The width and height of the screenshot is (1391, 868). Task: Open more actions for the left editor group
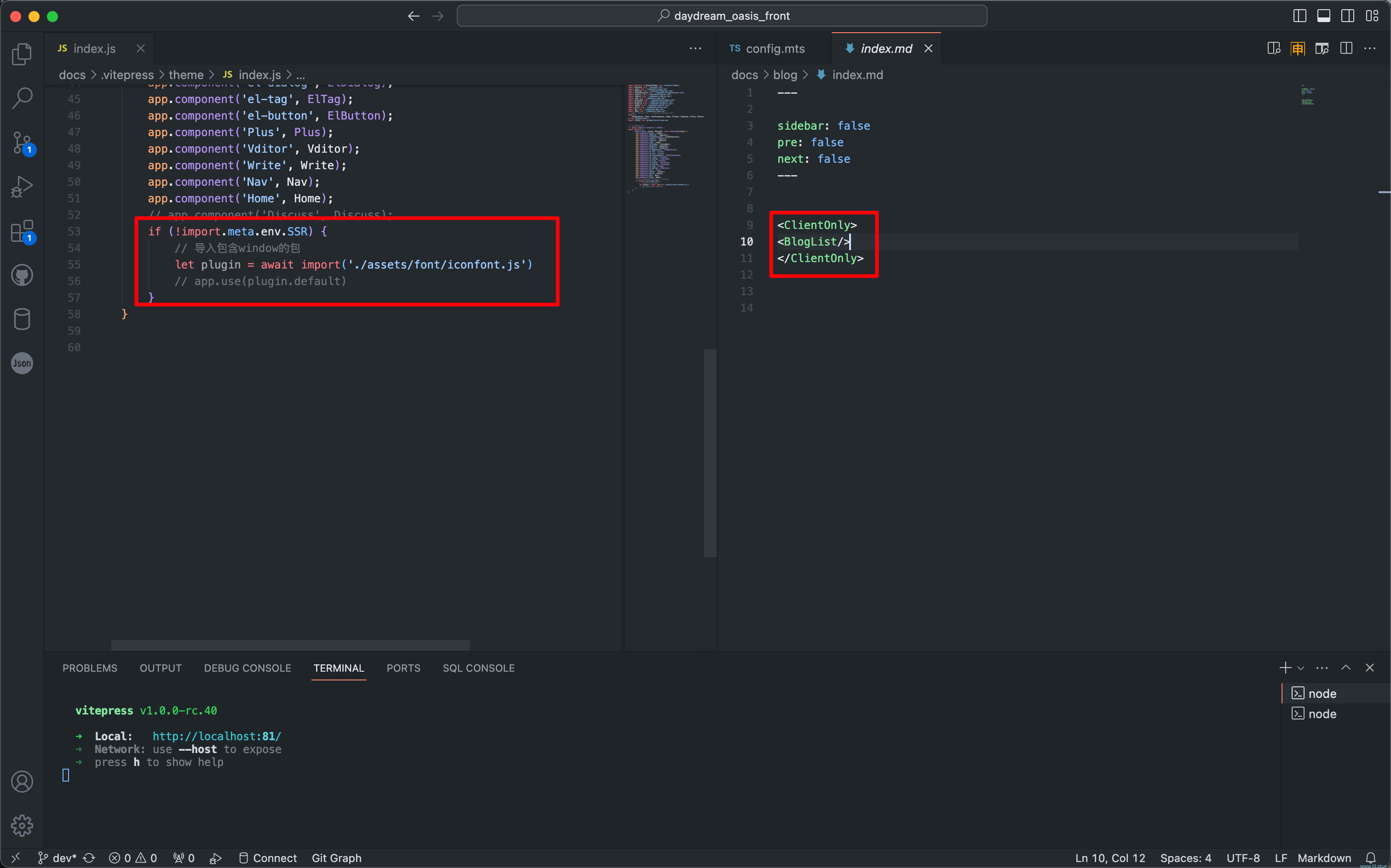pos(695,49)
